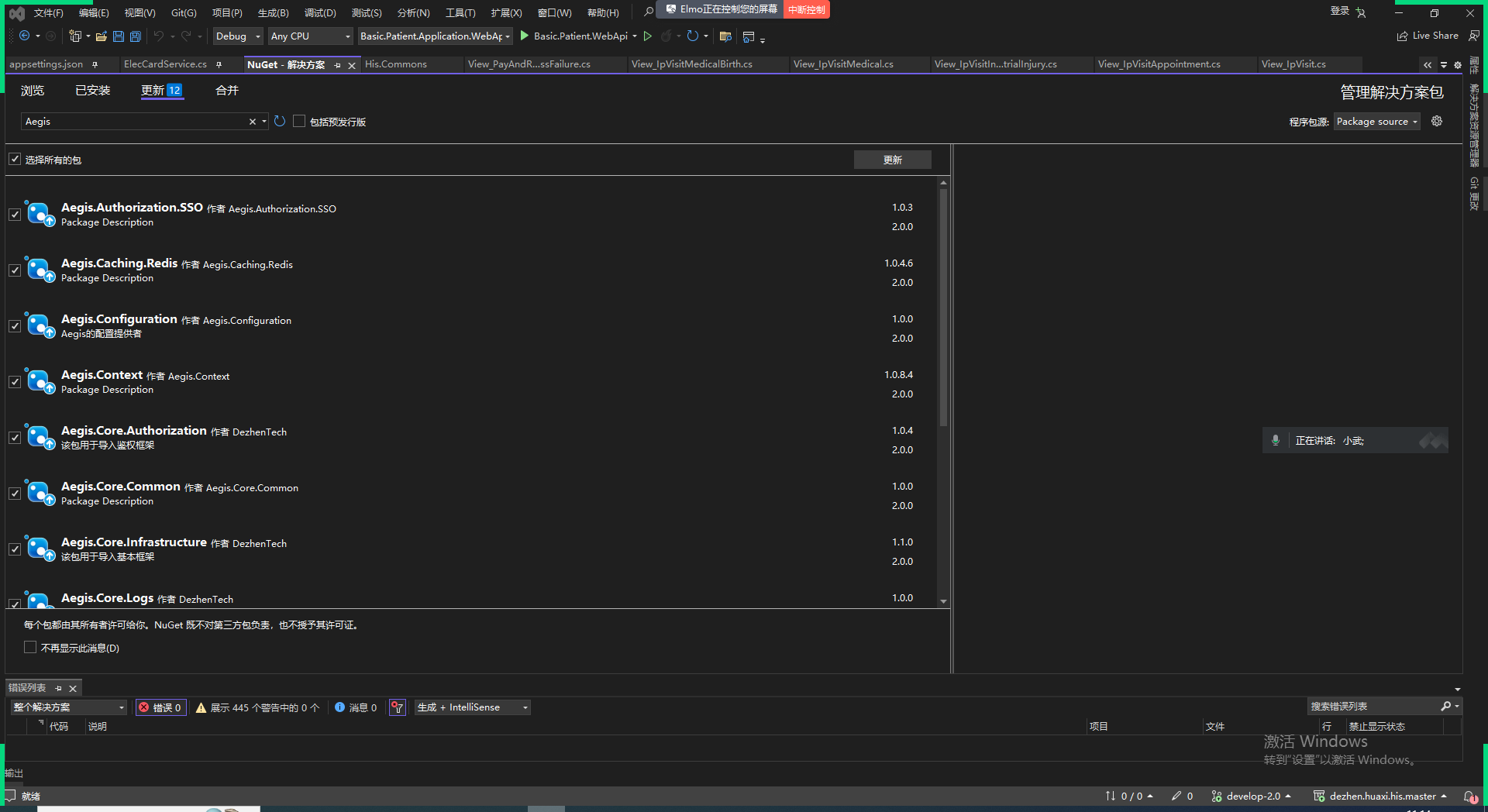
Task: Click the error list search field
Action: pos(1373,707)
